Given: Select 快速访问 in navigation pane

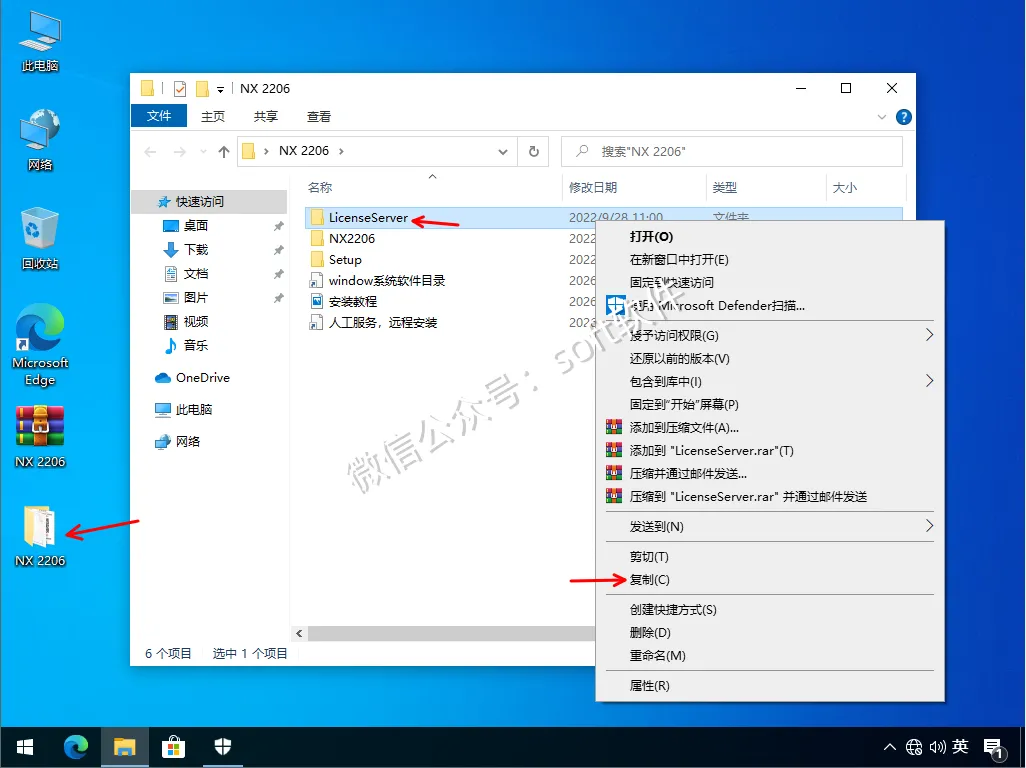Looking at the screenshot, I should pyautogui.click(x=209, y=201).
